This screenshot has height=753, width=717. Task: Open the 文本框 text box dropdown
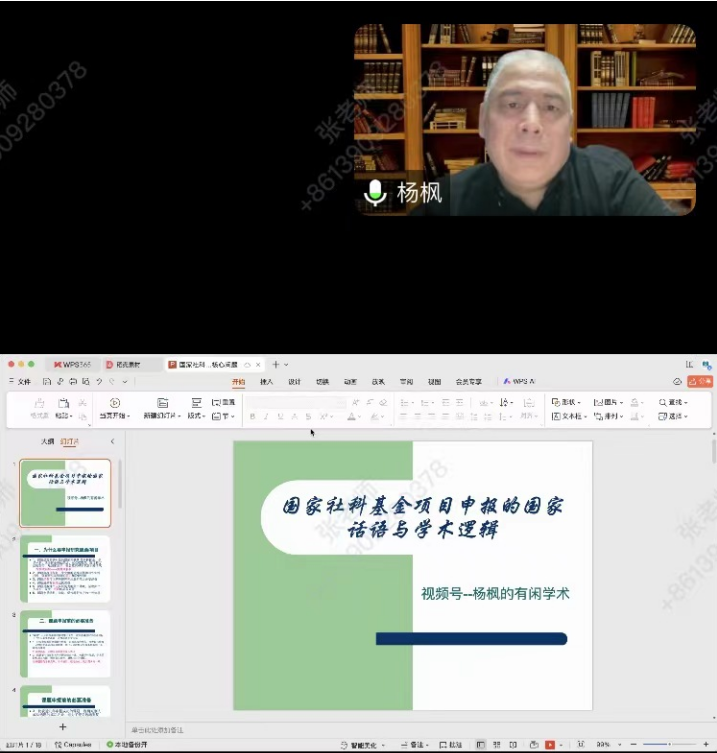(570, 416)
